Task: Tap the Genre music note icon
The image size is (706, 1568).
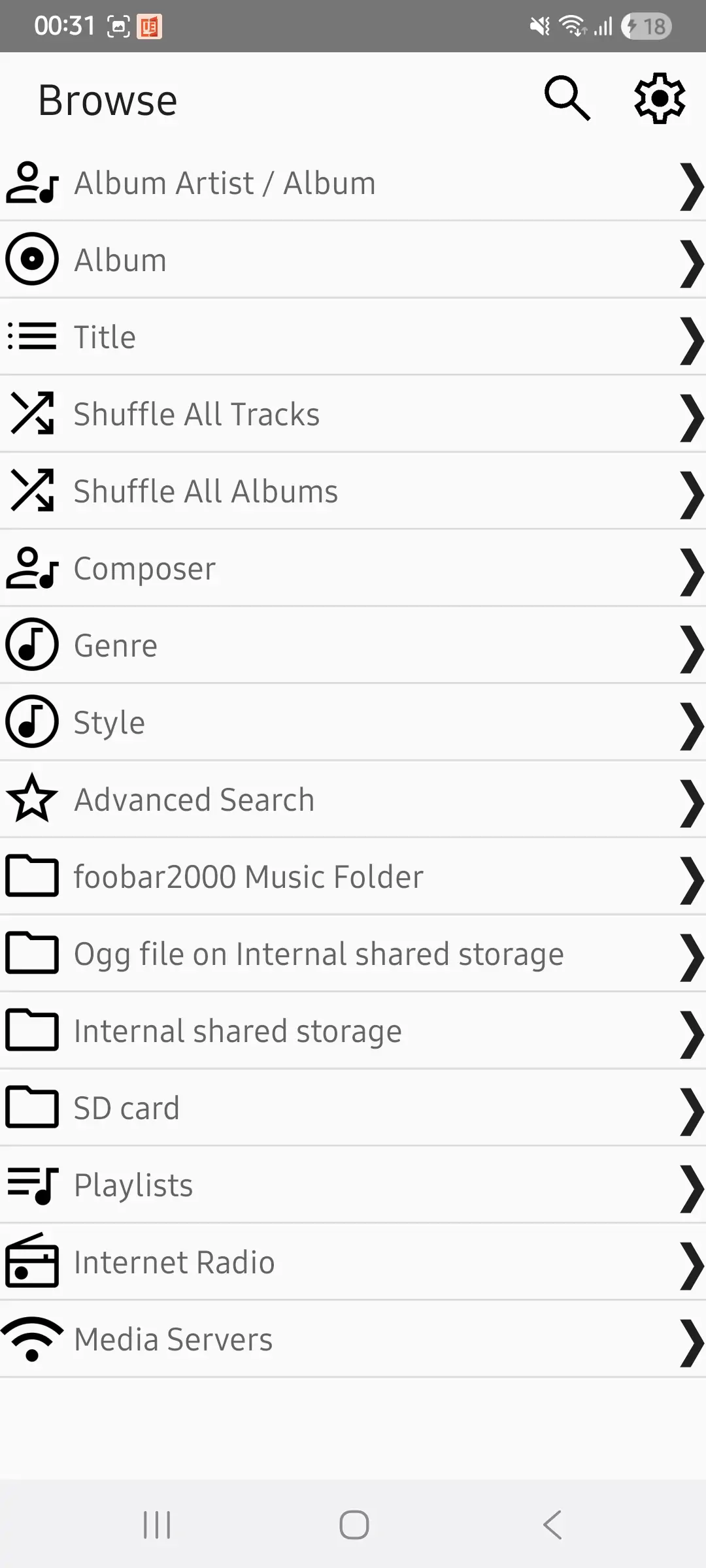Action: [x=32, y=645]
